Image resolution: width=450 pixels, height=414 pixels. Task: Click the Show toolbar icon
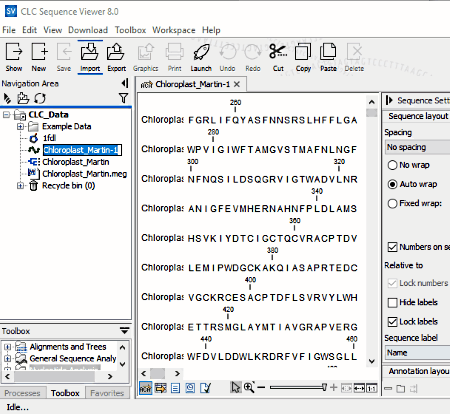click(x=14, y=57)
